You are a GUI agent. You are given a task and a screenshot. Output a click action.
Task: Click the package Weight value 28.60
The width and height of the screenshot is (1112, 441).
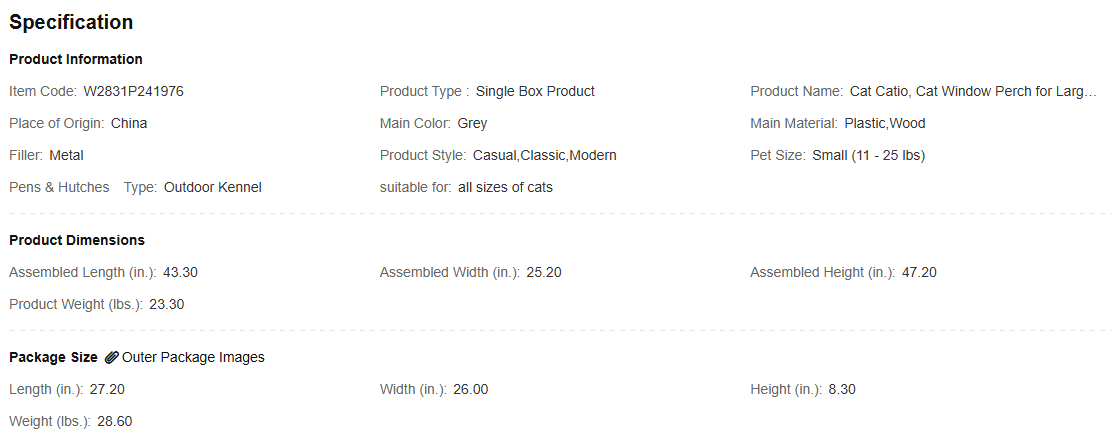pyautogui.click(x=115, y=421)
